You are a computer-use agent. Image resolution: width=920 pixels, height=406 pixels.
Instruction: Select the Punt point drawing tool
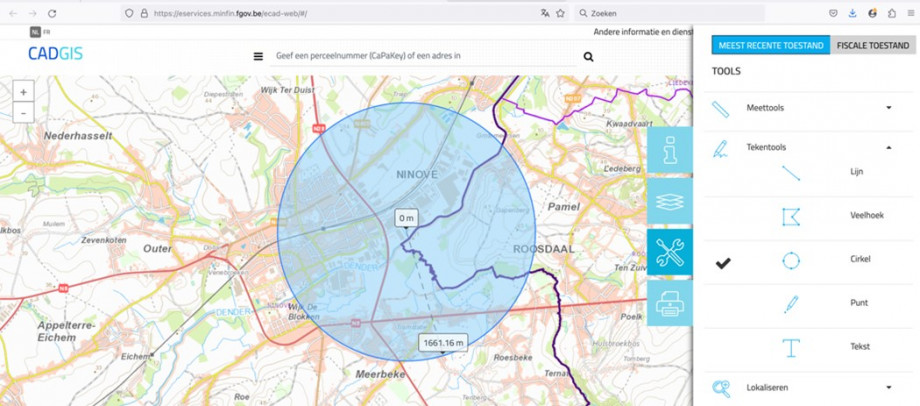[x=791, y=303]
